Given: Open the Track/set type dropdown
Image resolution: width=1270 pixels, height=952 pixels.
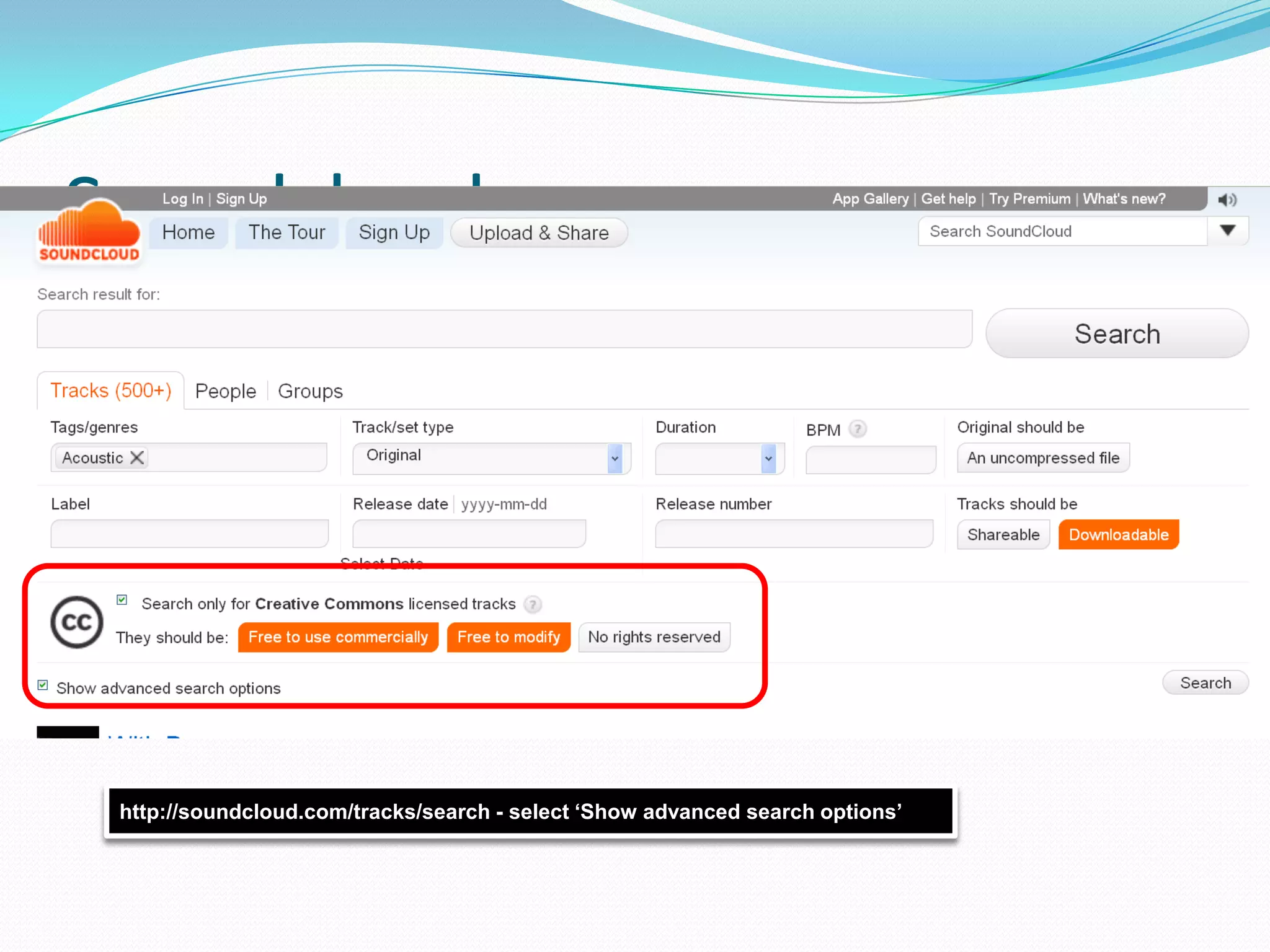Looking at the screenshot, I should pos(492,459).
